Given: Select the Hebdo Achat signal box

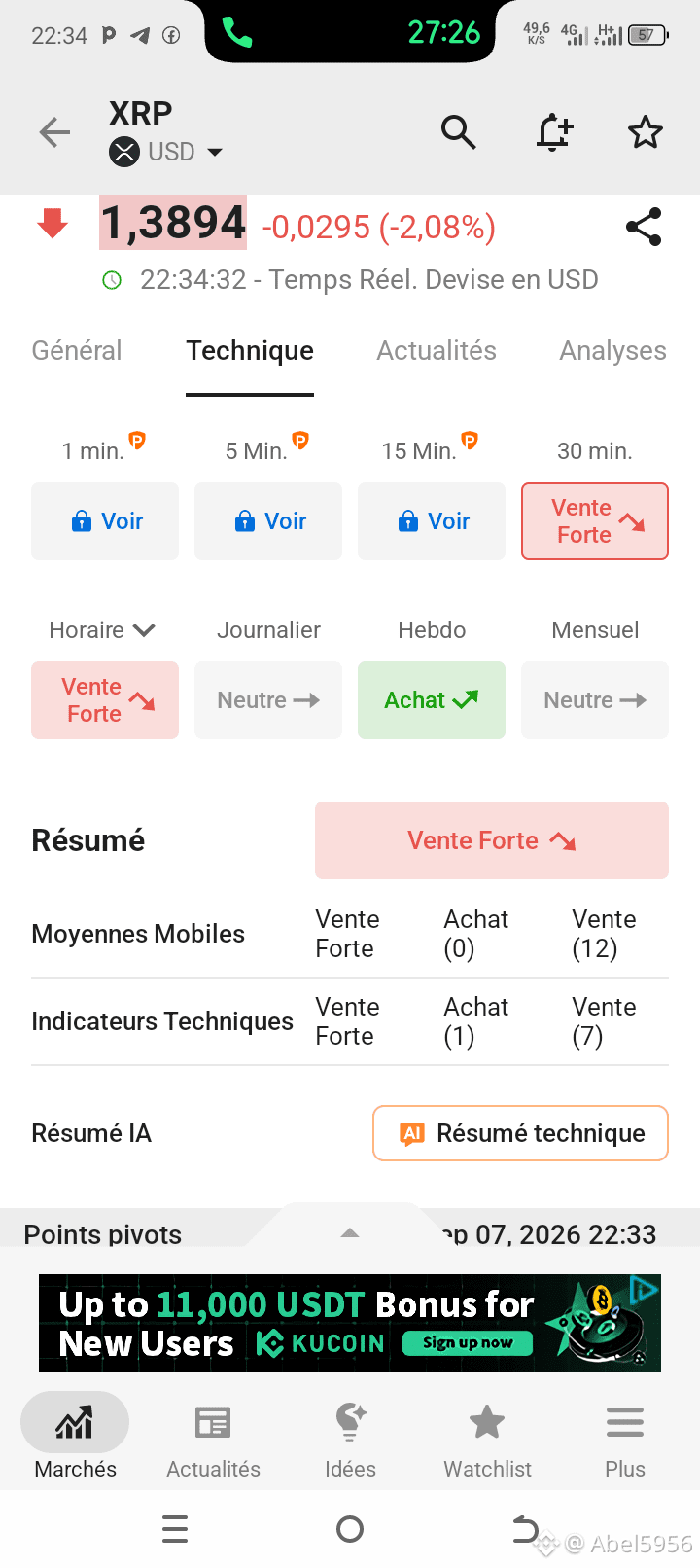Looking at the screenshot, I should click(432, 700).
